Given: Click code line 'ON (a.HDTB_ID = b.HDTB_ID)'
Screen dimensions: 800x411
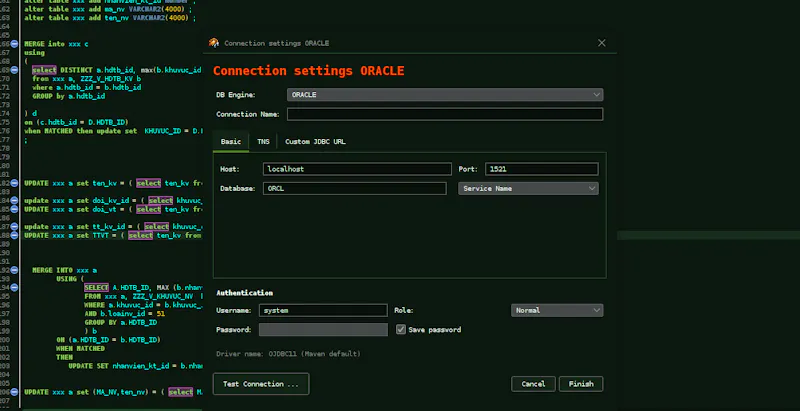Looking at the screenshot, I should pyautogui.click(x=109, y=340).
